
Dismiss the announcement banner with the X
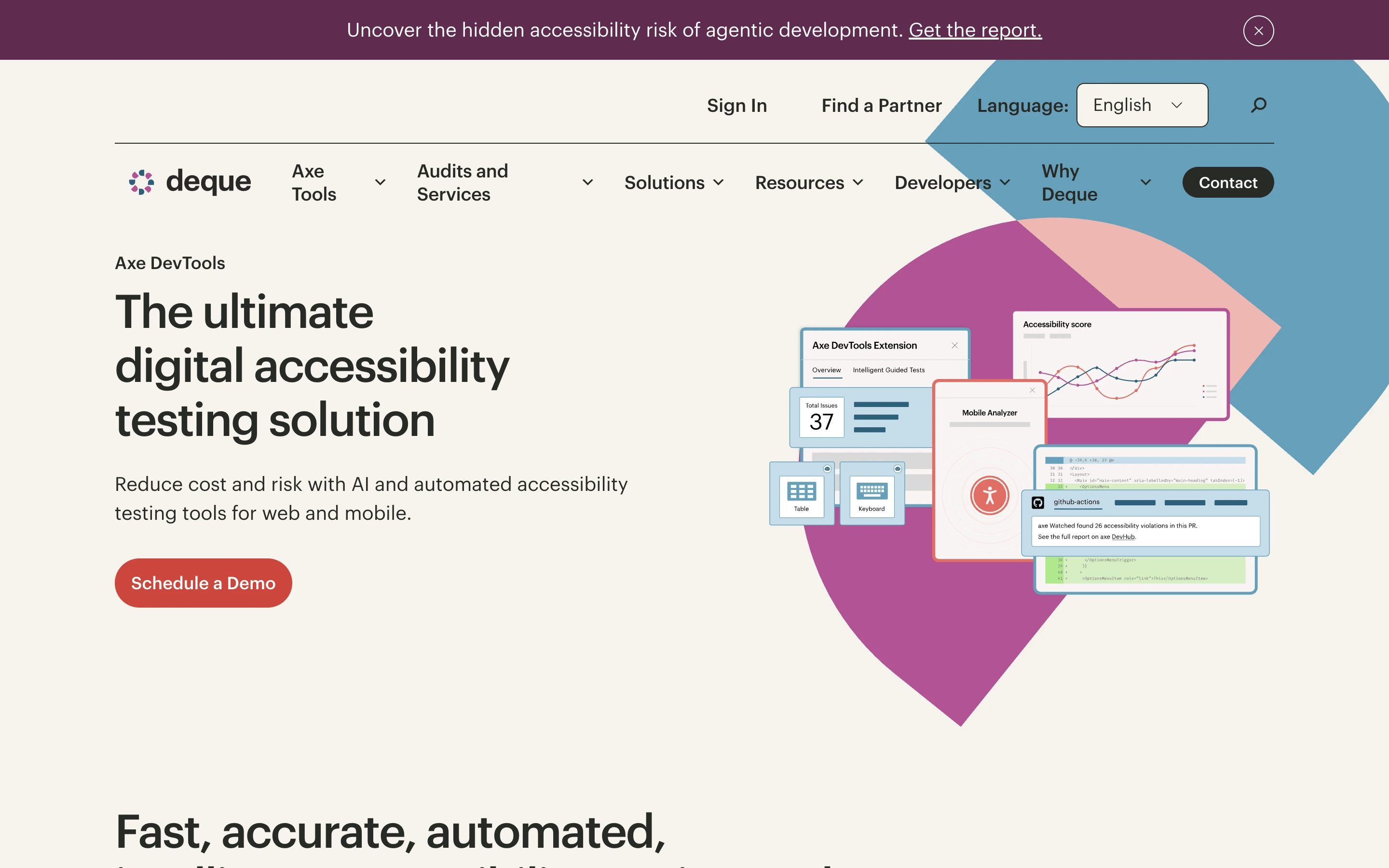pos(1258,30)
